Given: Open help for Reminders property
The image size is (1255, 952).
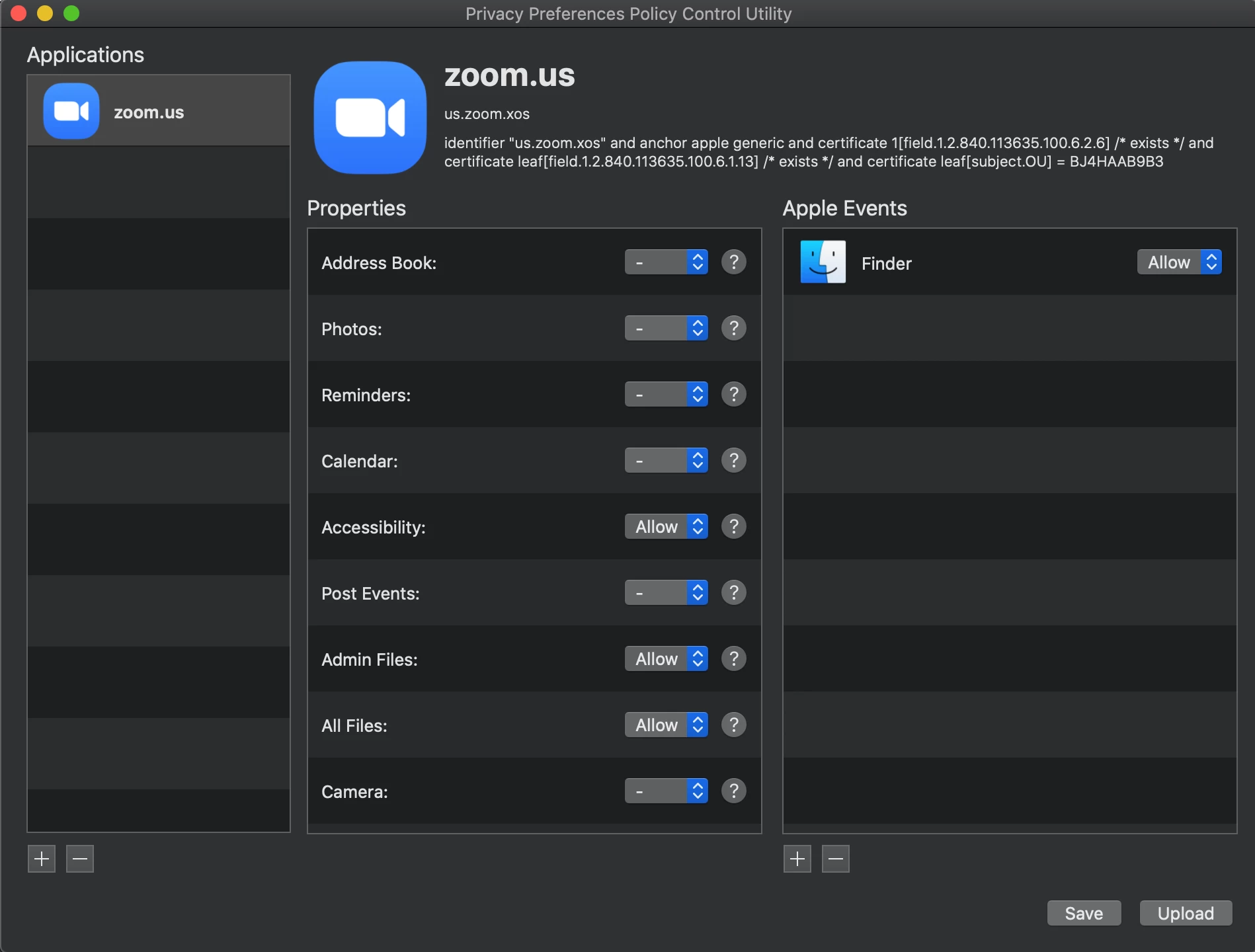Looking at the screenshot, I should 733,395.
